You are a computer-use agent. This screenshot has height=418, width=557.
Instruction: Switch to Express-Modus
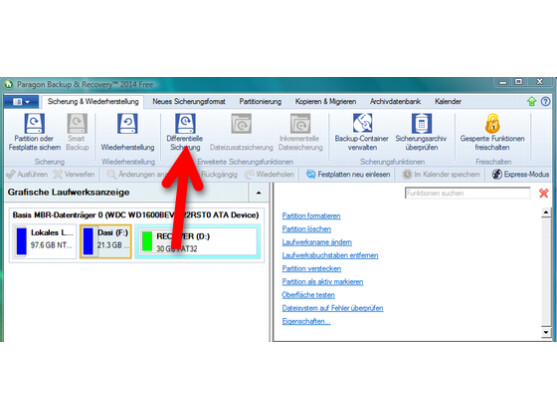520,174
